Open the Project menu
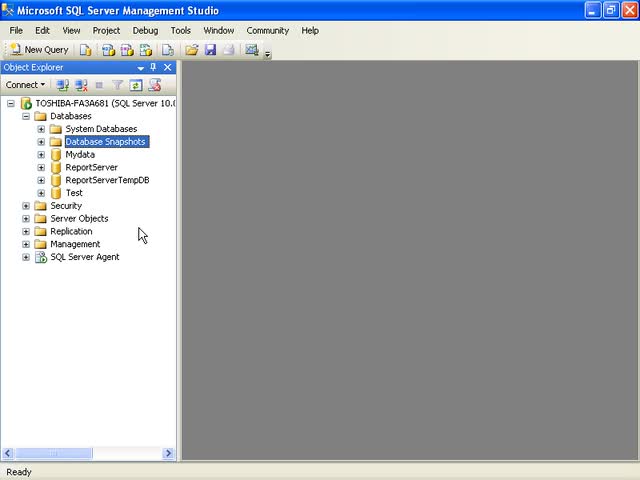The height and width of the screenshot is (480, 640). (x=106, y=31)
